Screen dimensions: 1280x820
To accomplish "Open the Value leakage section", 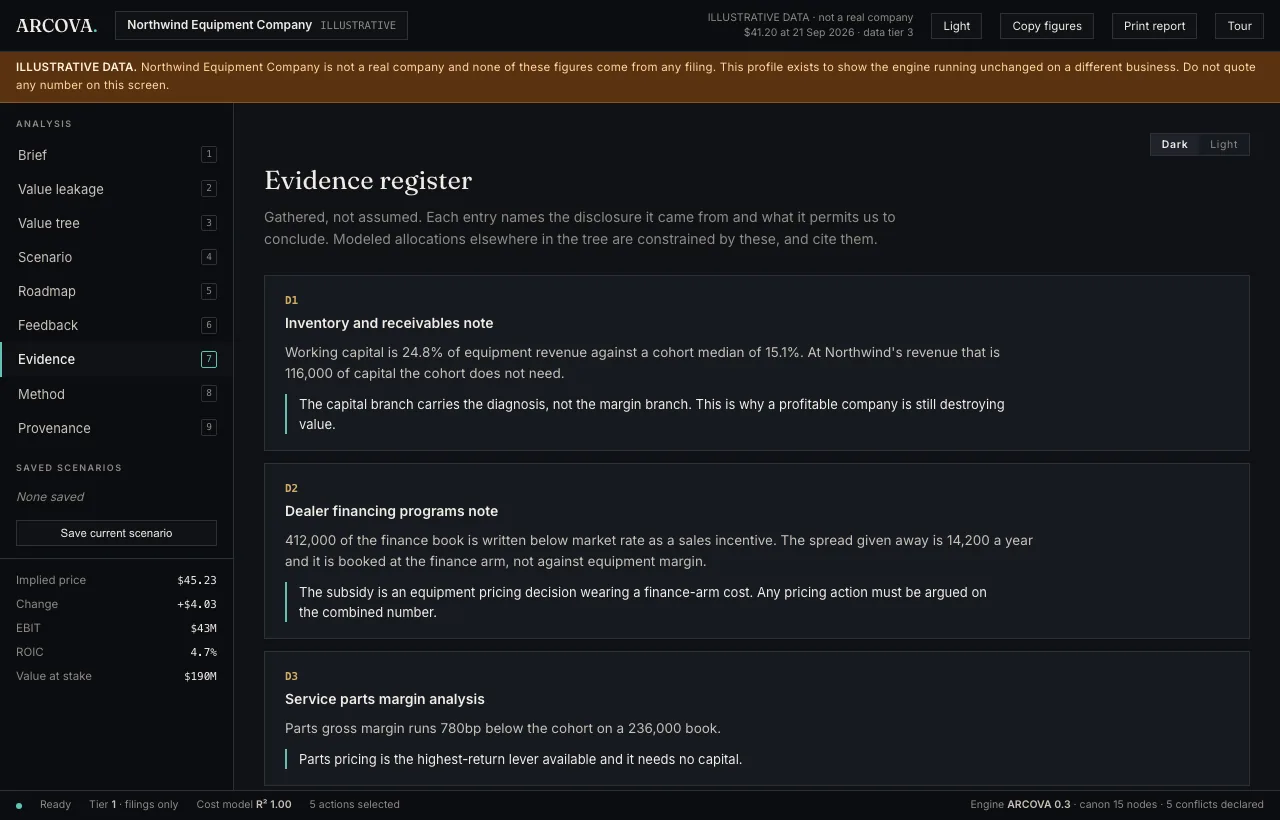I will [x=116, y=189].
